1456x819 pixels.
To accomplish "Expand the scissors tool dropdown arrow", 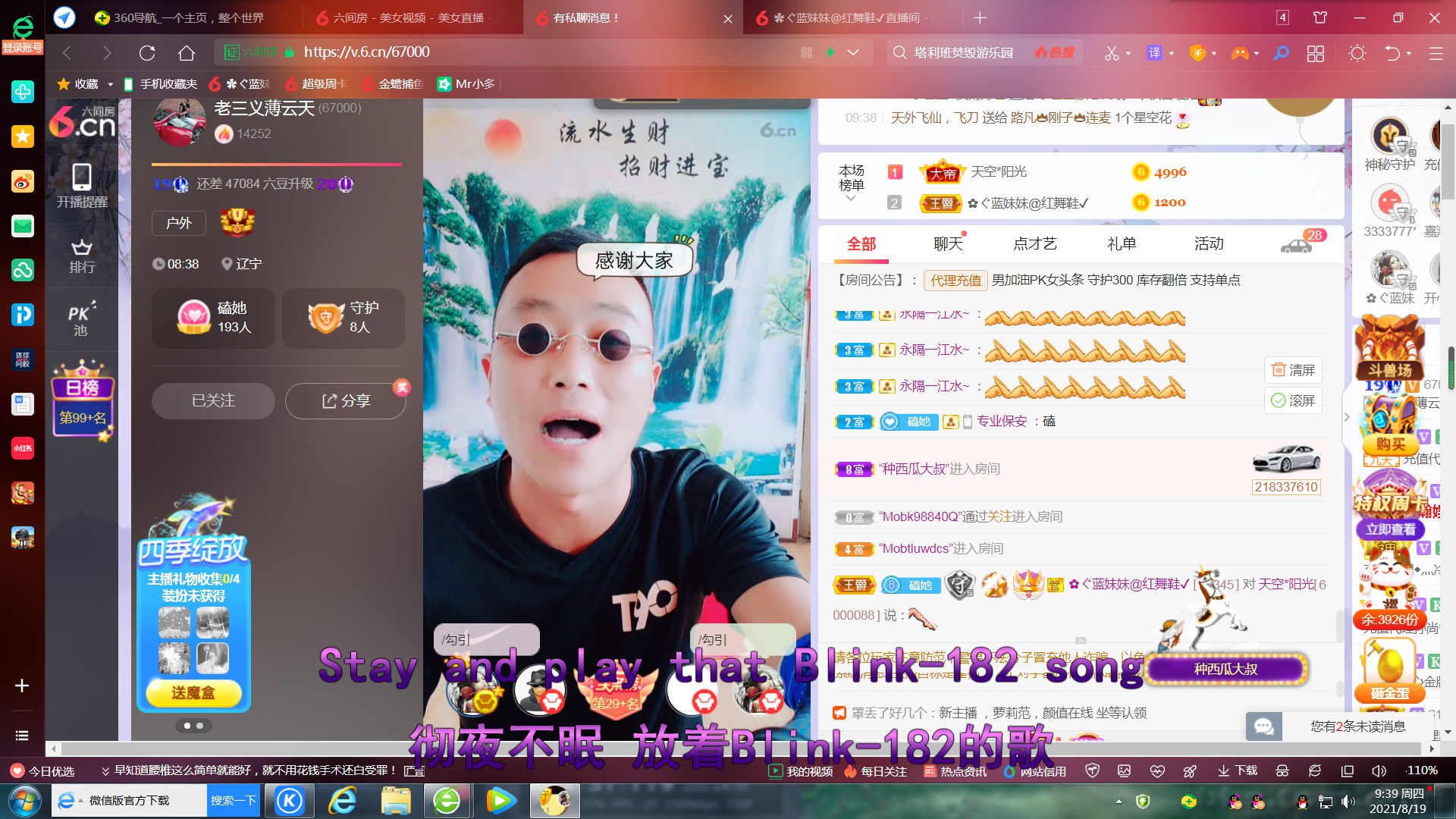I will (x=1128, y=53).
